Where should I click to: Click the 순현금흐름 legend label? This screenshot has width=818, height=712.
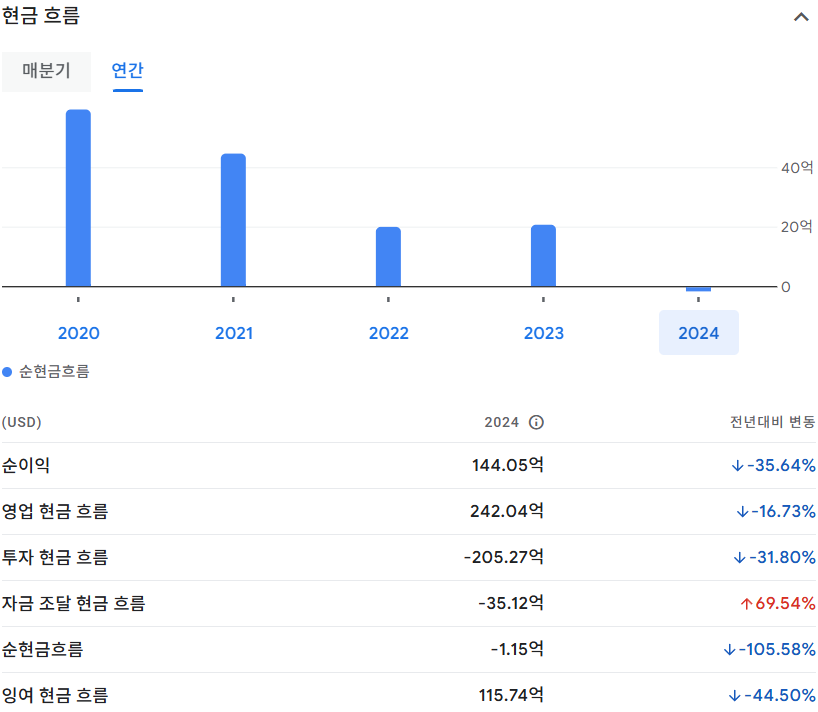pyautogui.click(x=54, y=372)
